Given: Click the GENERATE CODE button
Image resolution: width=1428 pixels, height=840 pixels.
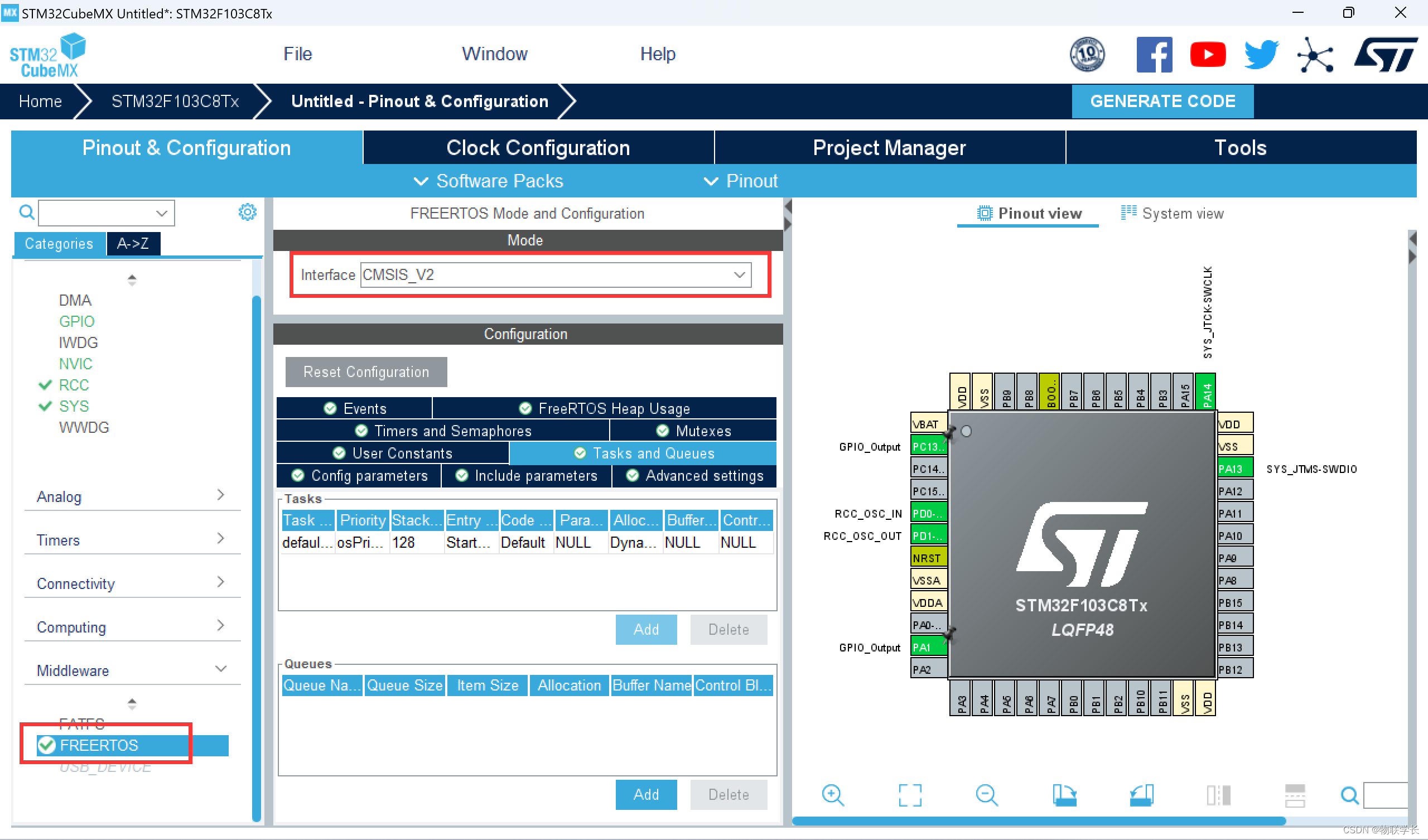Looking at the screenshot, I should (x=1162, y=101).
